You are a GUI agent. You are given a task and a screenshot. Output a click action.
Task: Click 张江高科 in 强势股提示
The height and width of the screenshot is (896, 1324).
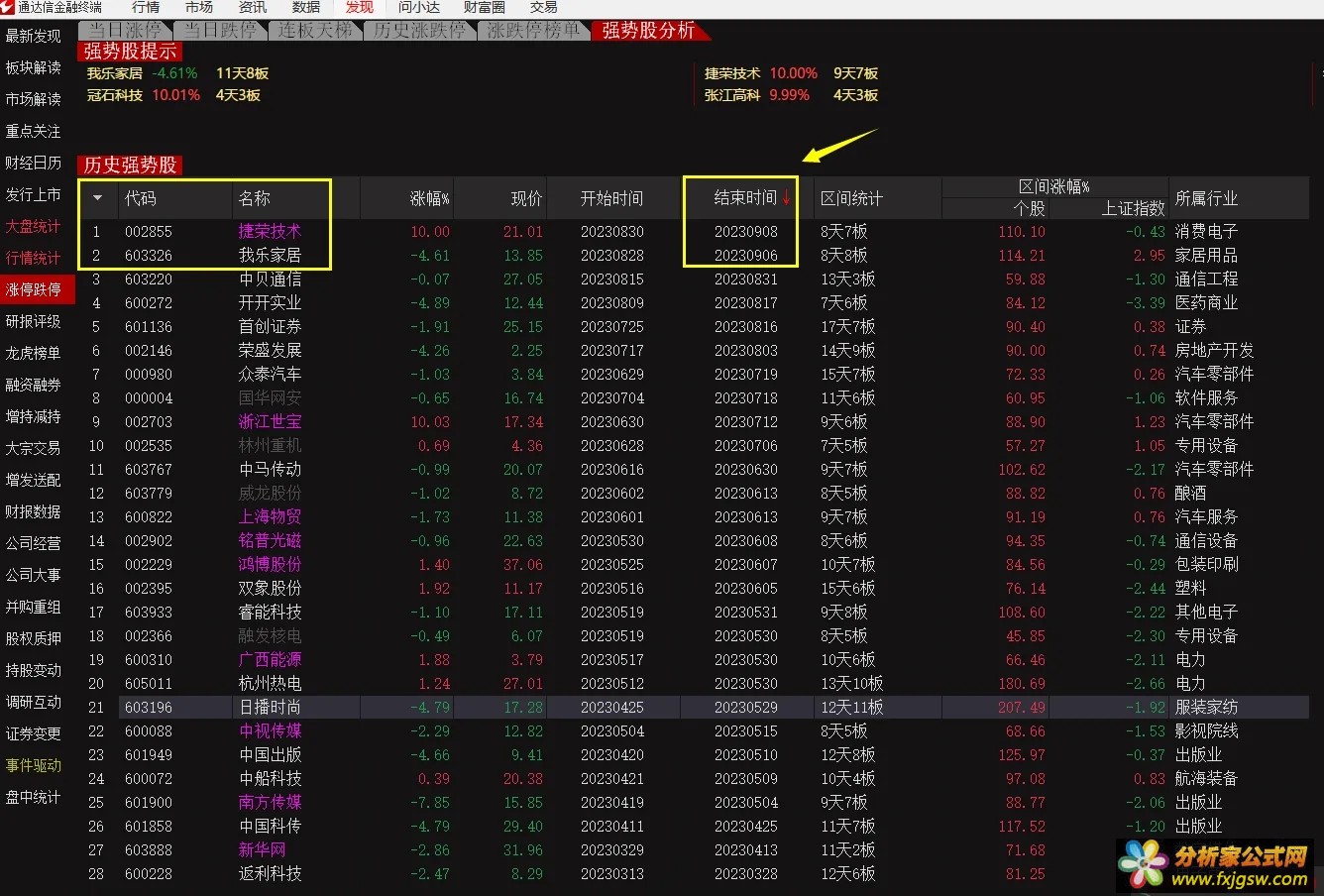(732, 95)
